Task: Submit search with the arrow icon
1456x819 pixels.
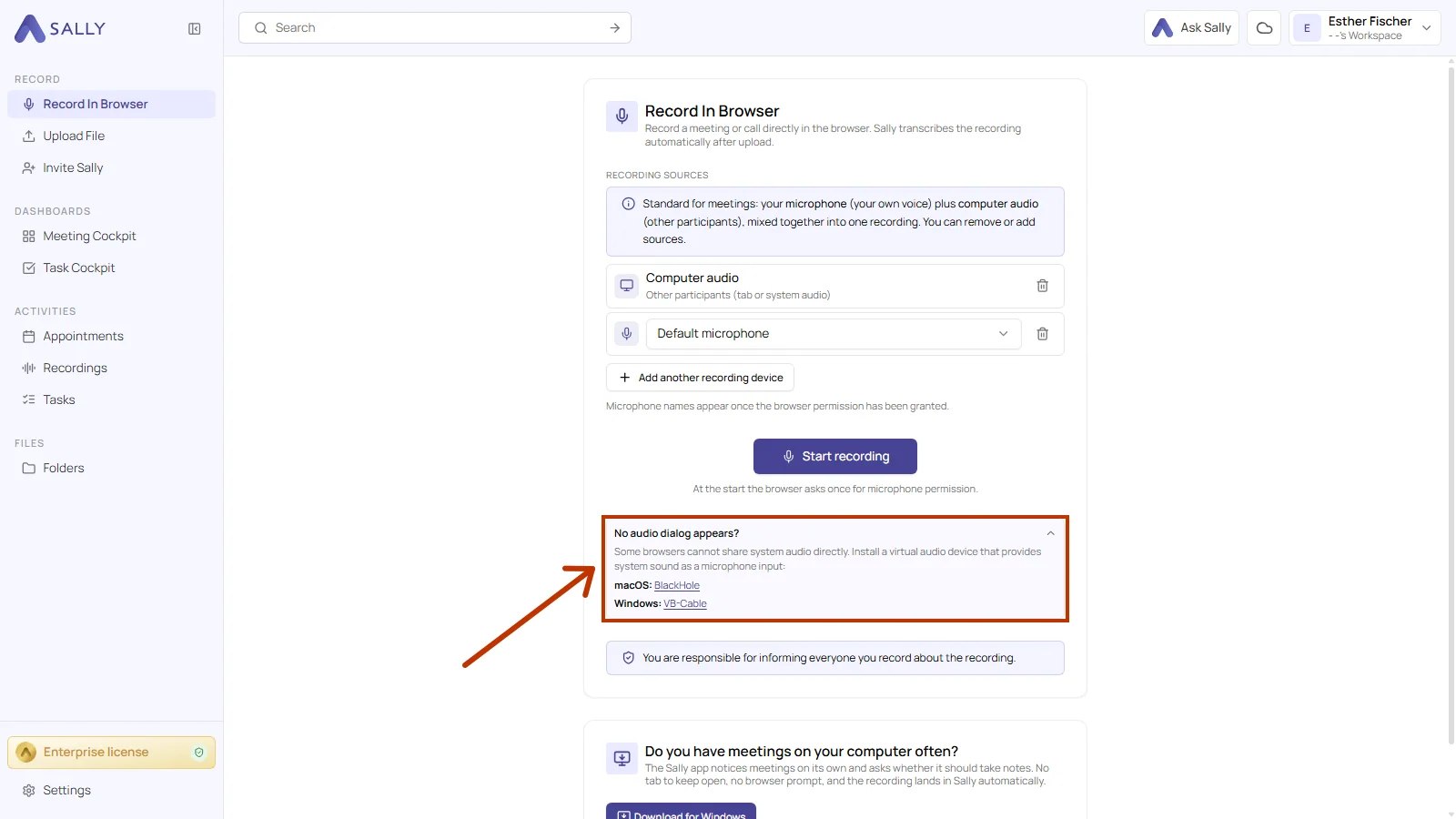Action: (x=615, y=28)
